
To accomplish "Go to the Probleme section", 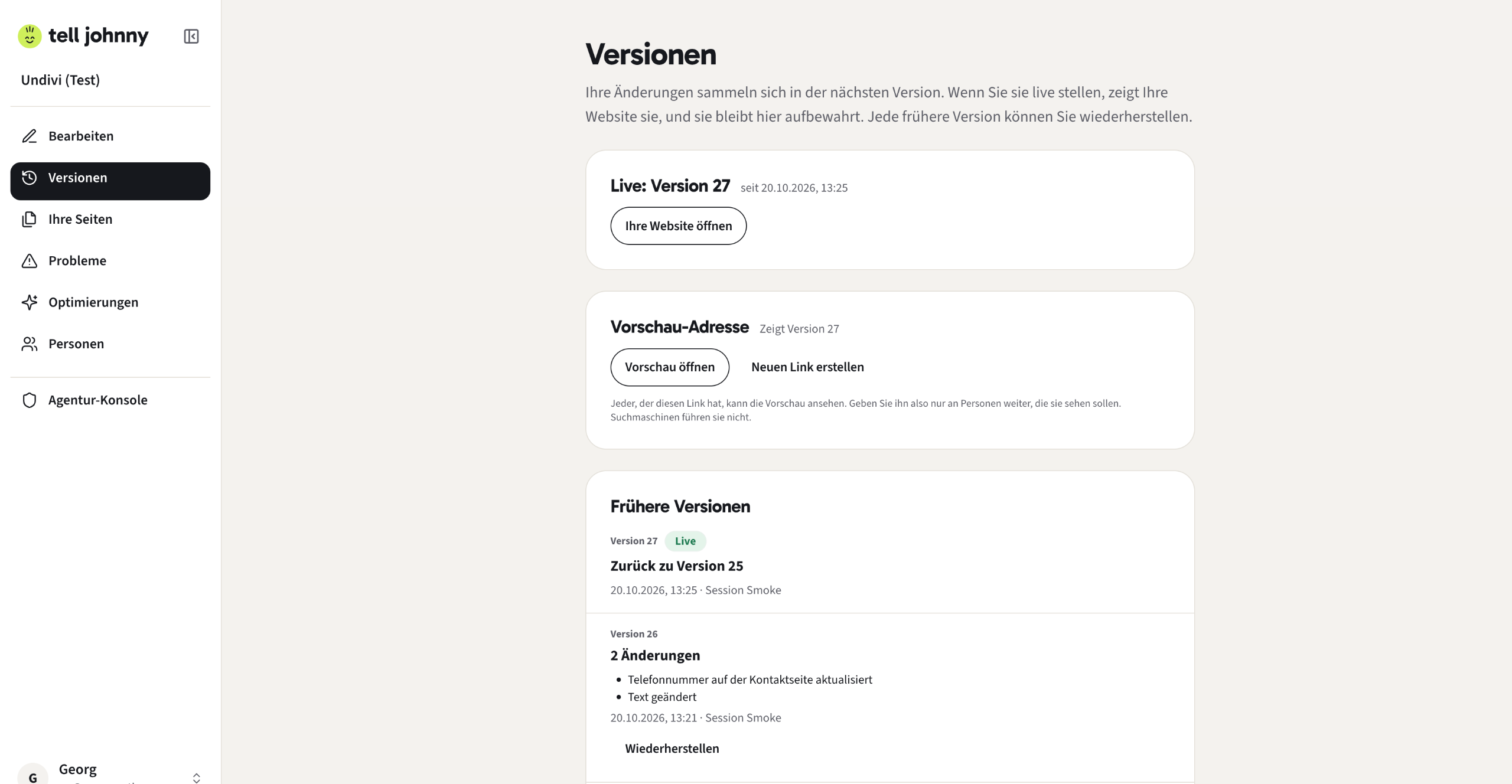I will pos(110,260).
